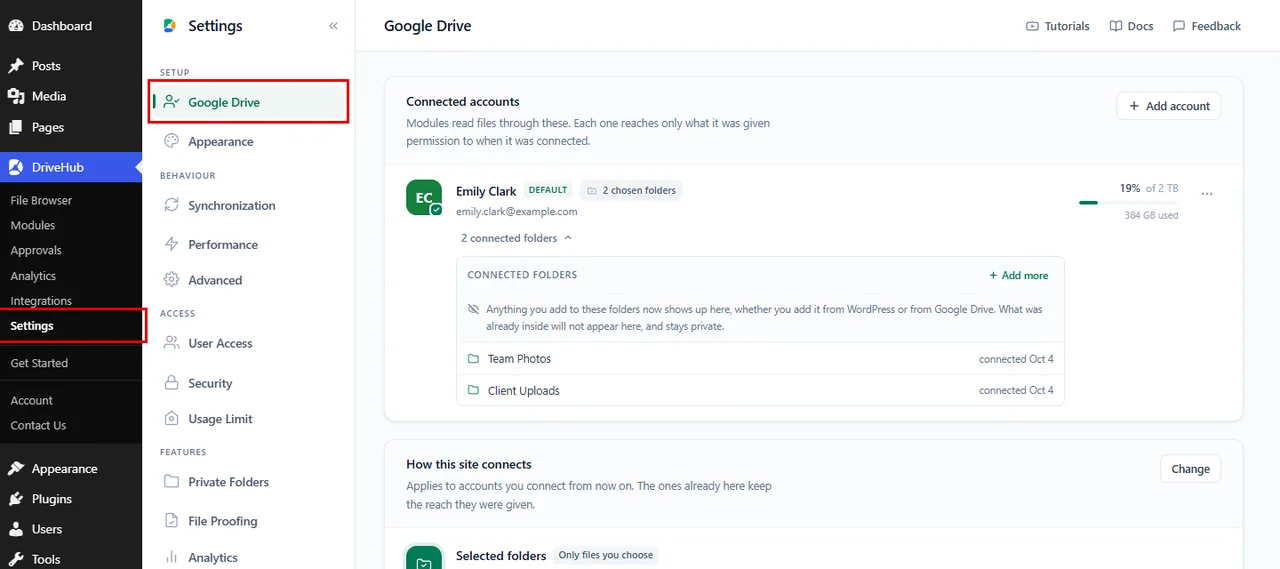Go to DriveHub File Browser
Screen dimensions: 1280x569
pyautogui.click(x=41, y=200)
